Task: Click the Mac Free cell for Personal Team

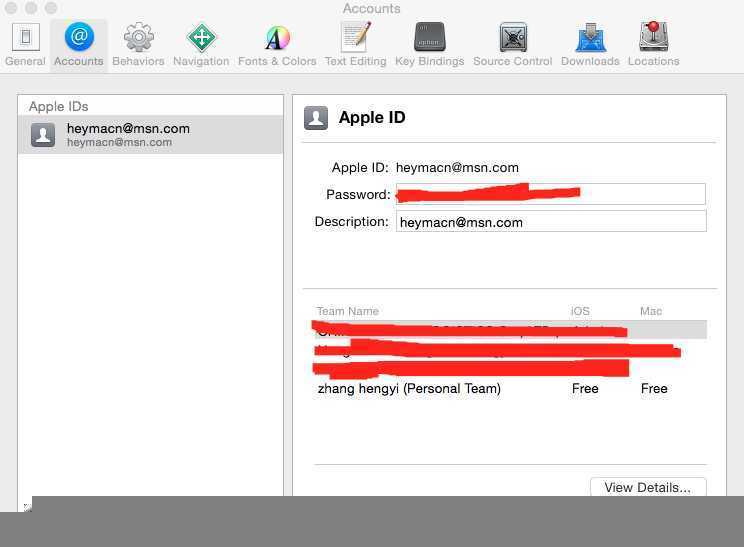Action: pos(654,389)
